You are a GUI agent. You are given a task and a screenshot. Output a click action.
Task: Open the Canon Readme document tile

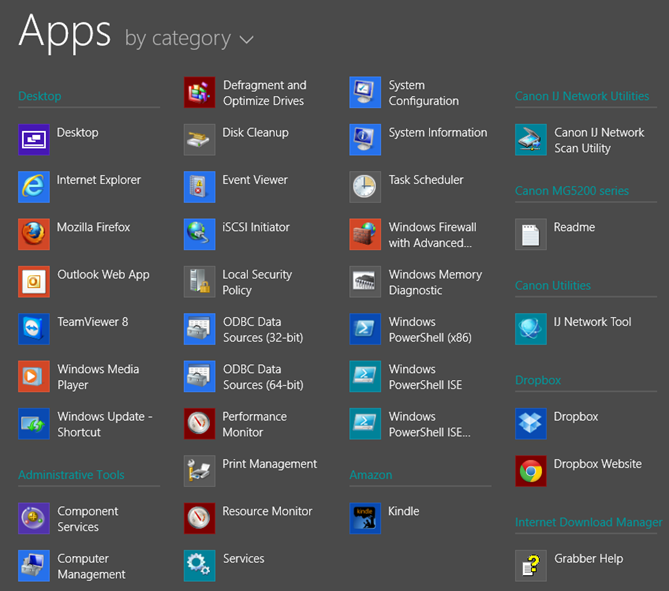(531, 235)
